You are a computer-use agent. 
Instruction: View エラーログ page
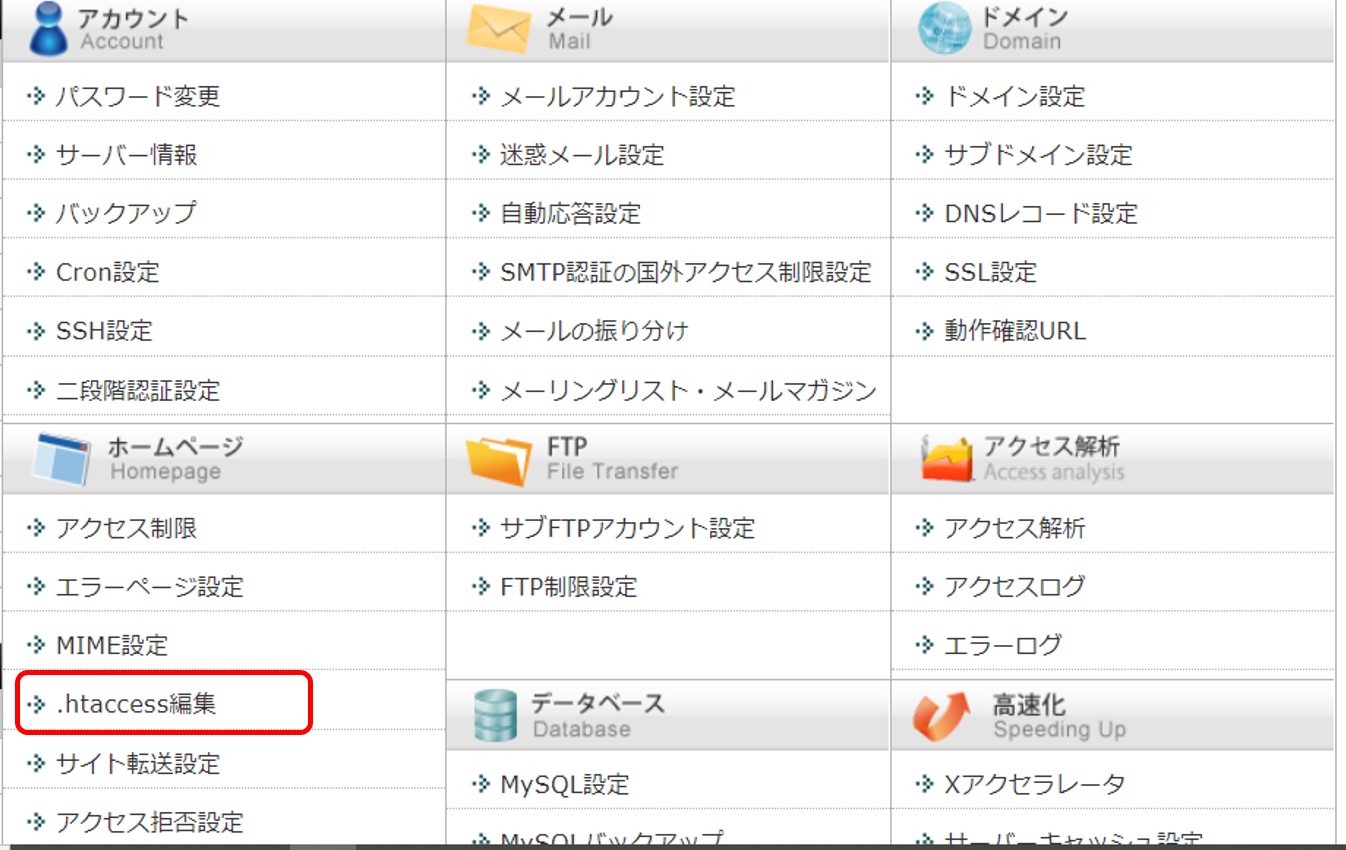[1002, 646]
